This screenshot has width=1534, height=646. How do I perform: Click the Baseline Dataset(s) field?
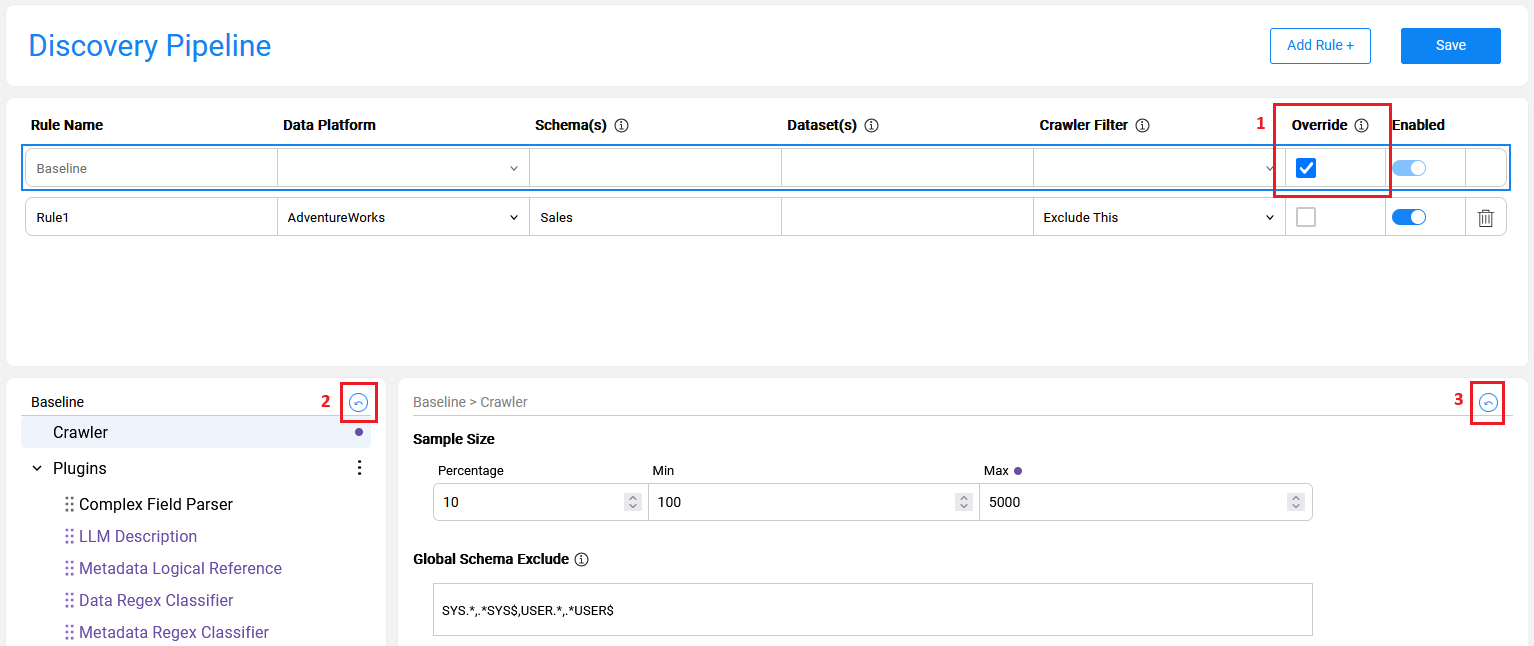tap(907, 168)
